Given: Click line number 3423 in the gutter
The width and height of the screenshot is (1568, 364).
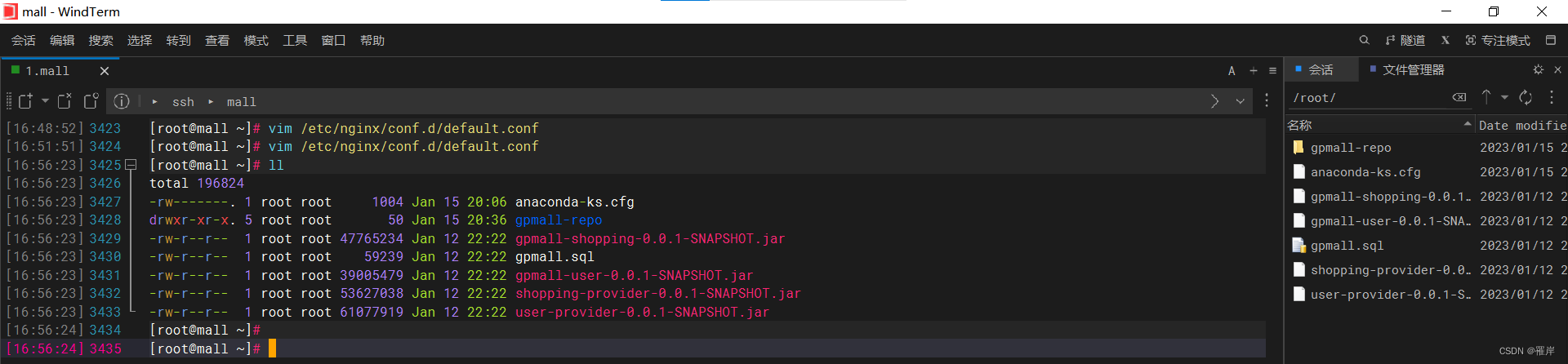Looking at the screenshot, I should tap(105, 129).
